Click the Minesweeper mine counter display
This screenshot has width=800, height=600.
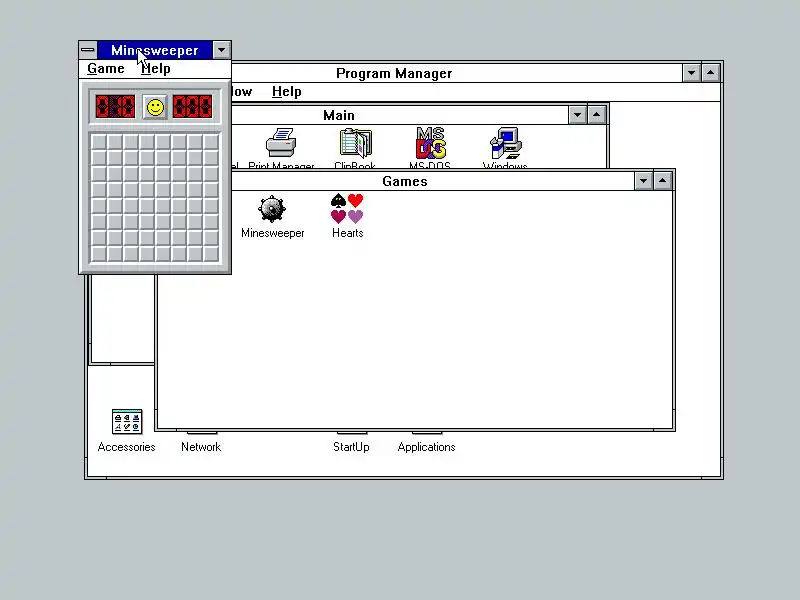tap(115, 107)
